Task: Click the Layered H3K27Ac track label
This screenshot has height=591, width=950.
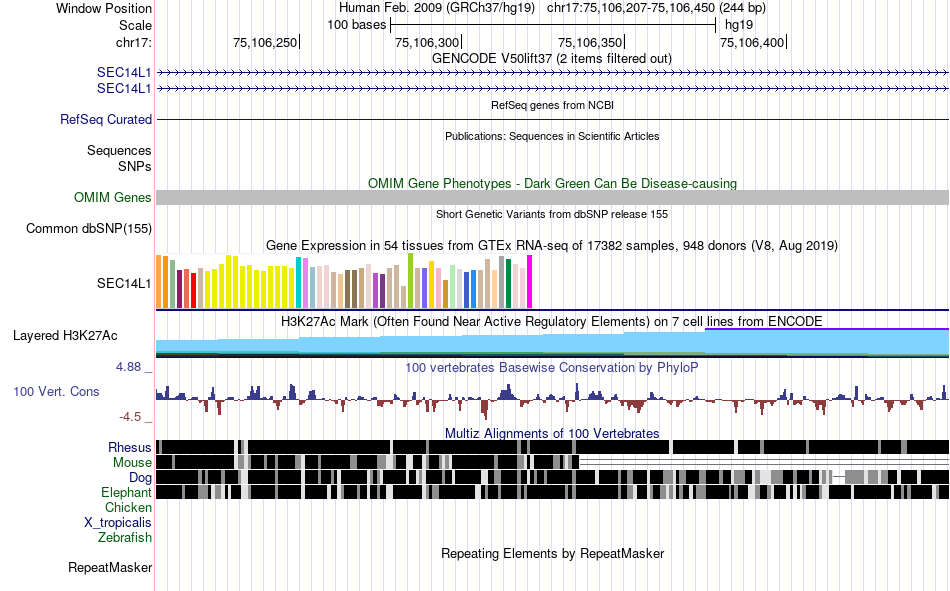Action: (x=65, y=335)
